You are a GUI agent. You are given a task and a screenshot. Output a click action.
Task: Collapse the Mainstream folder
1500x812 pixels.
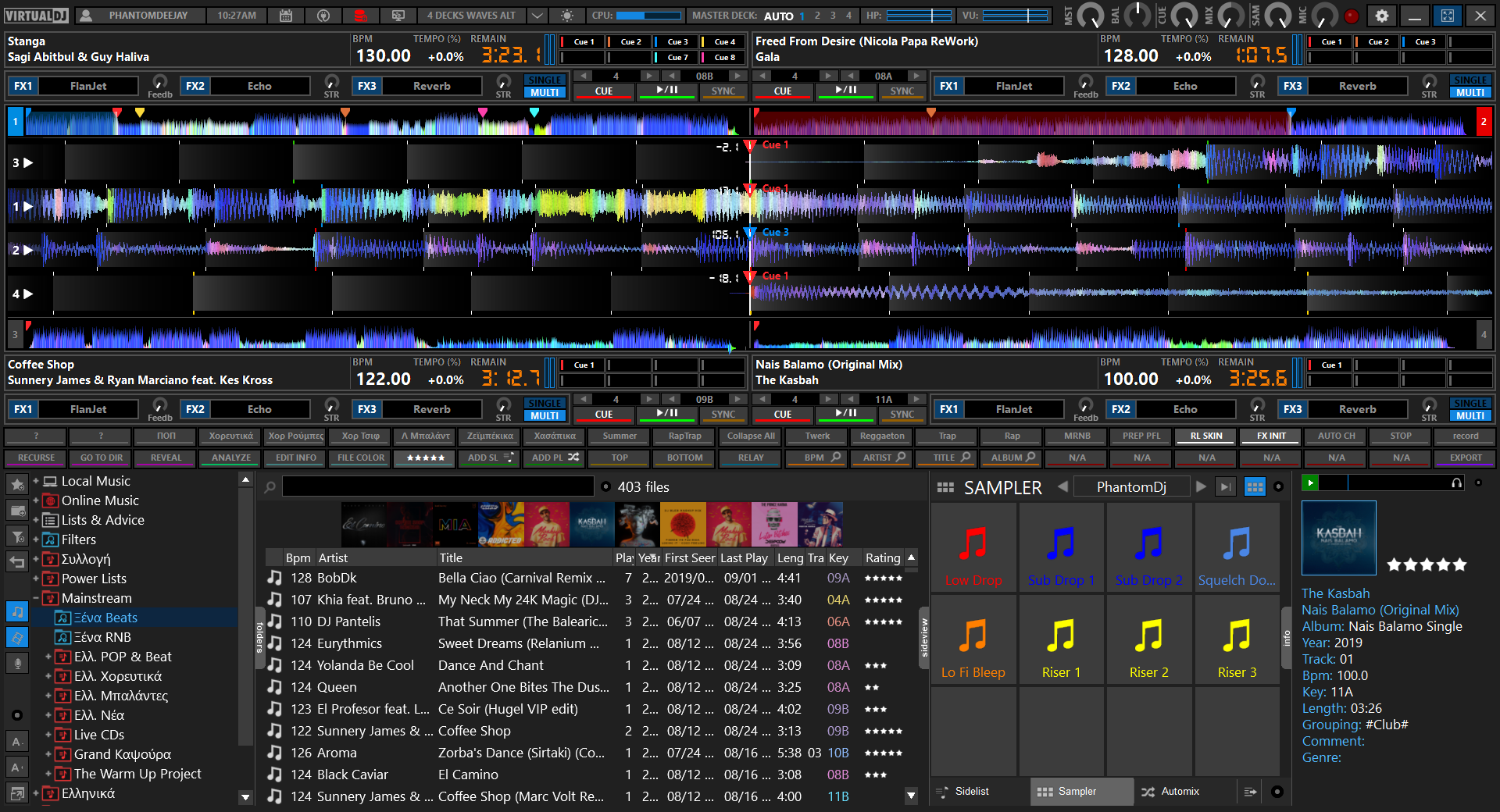[36, 598]
